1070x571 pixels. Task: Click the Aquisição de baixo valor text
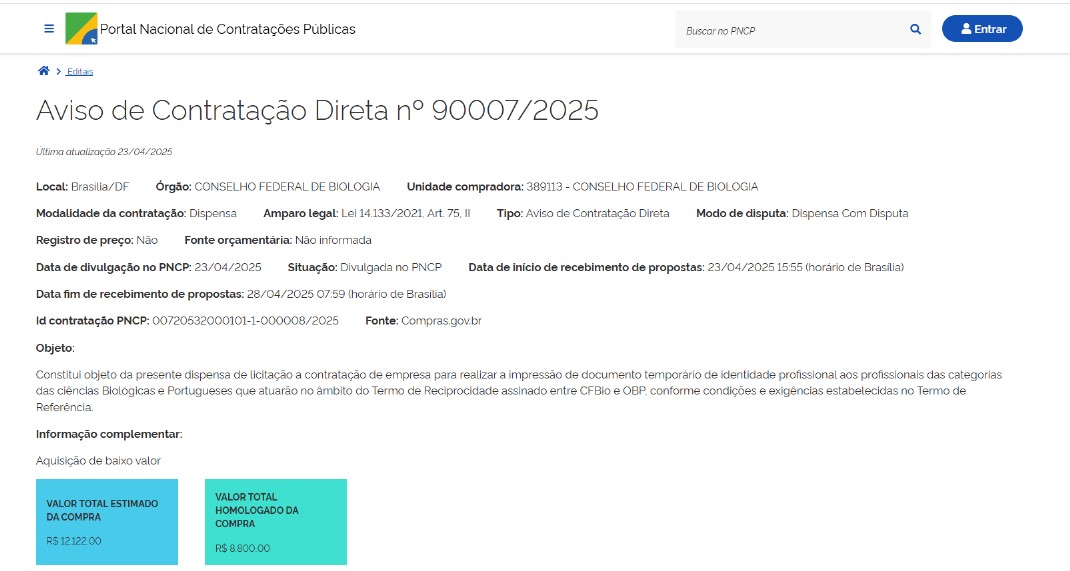[x=98, y=461]
